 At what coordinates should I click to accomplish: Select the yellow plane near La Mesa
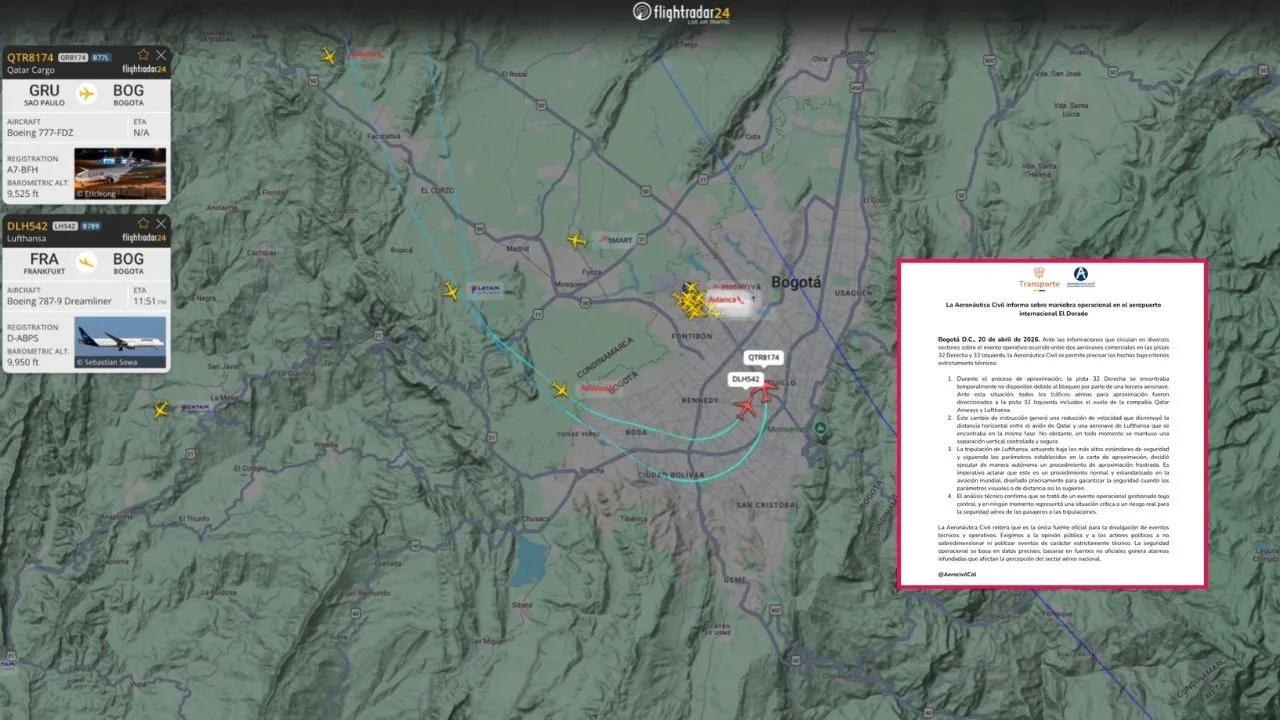pos(161,409)
